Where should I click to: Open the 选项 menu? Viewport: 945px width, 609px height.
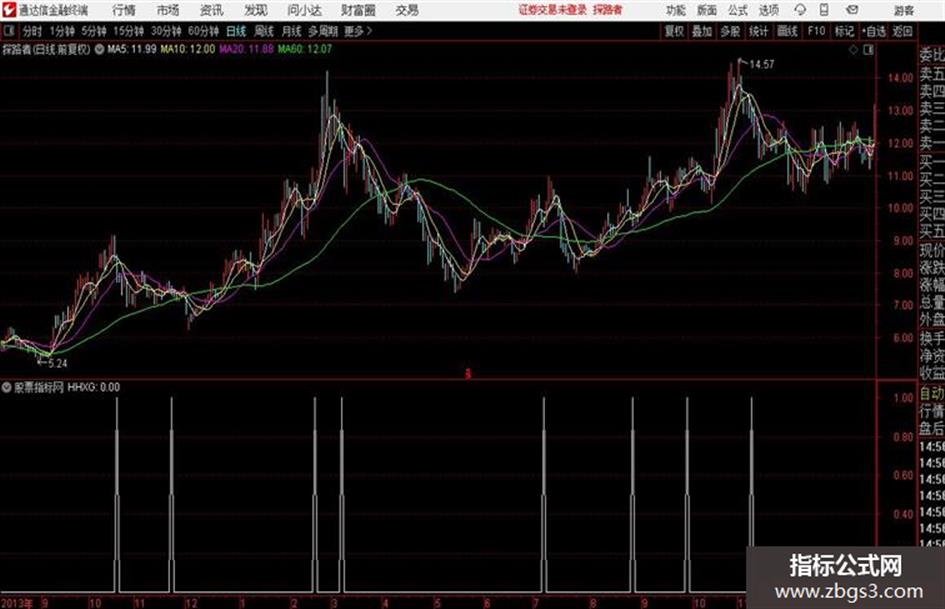point(768,10)
